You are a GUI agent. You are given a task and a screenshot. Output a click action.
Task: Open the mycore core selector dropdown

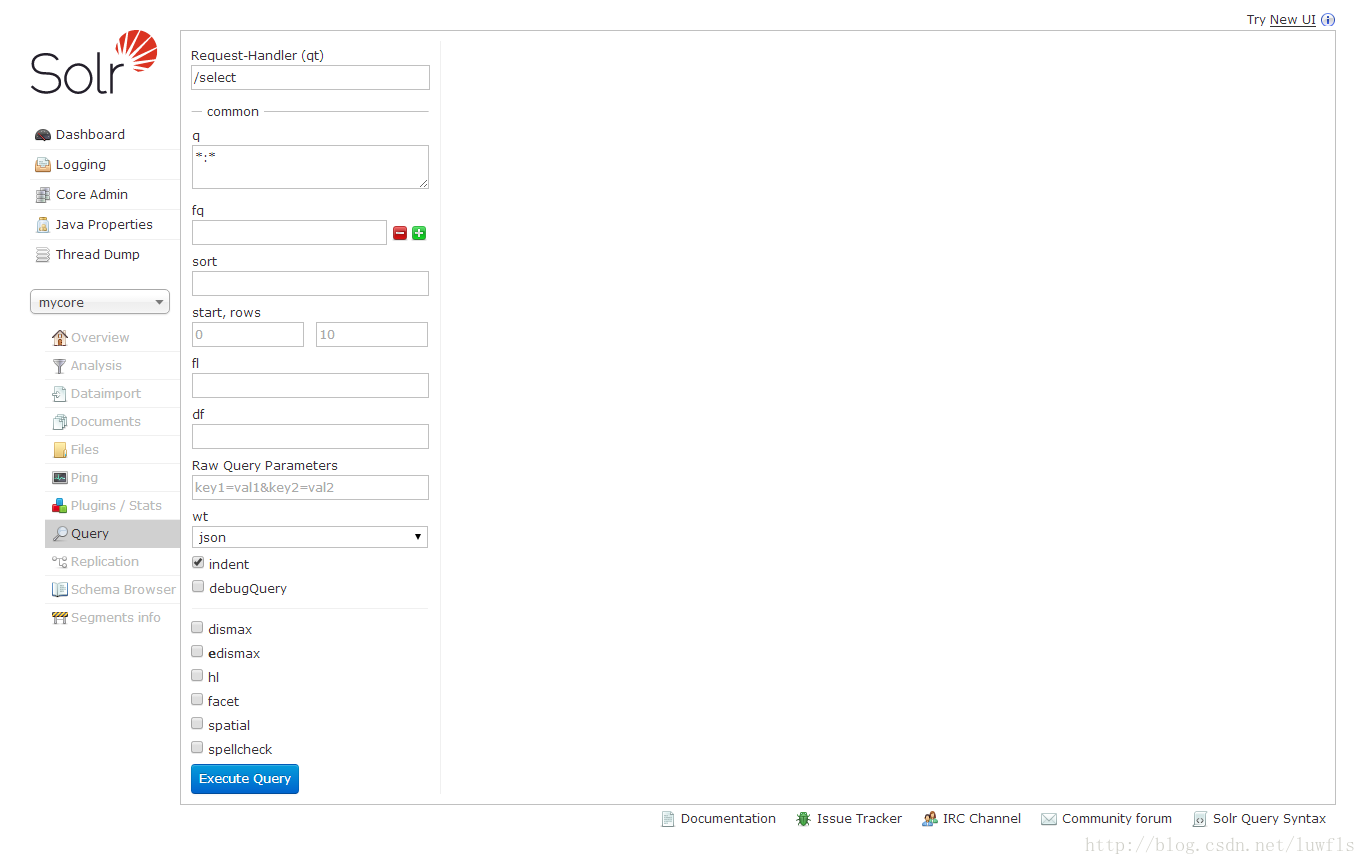coord(100,302)
